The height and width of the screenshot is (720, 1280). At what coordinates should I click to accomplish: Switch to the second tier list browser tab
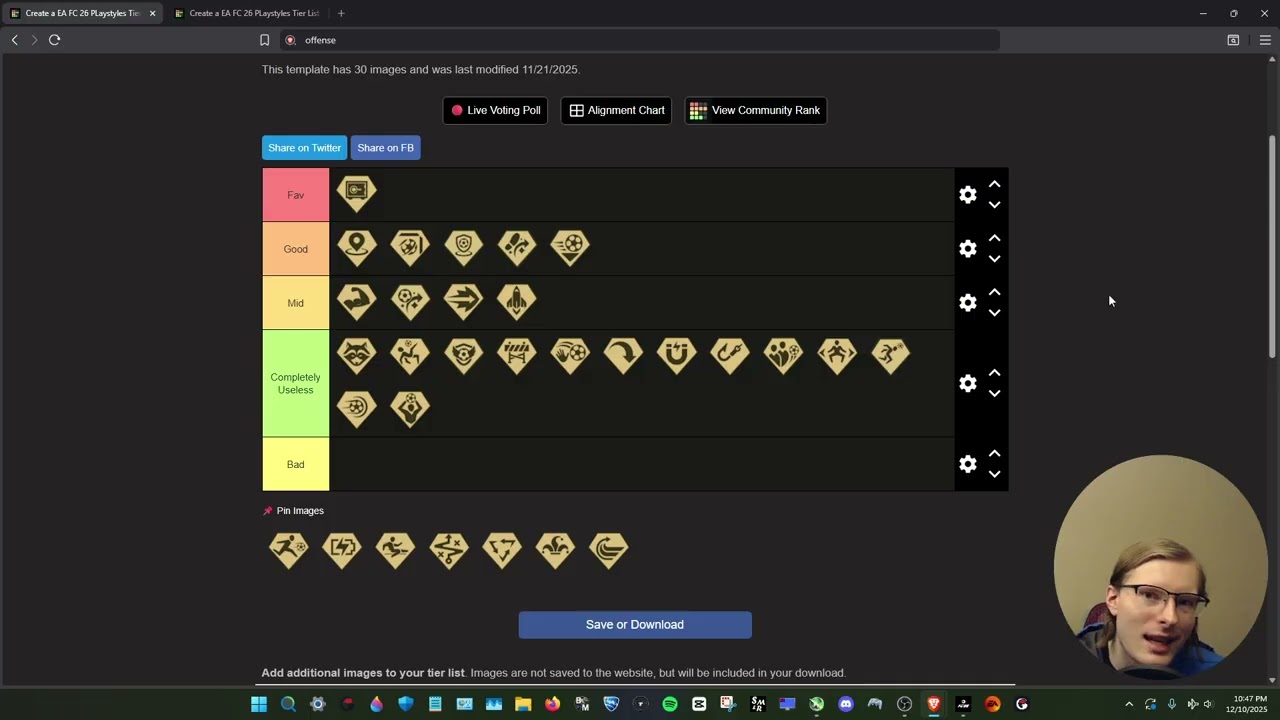tap(246, 13)
